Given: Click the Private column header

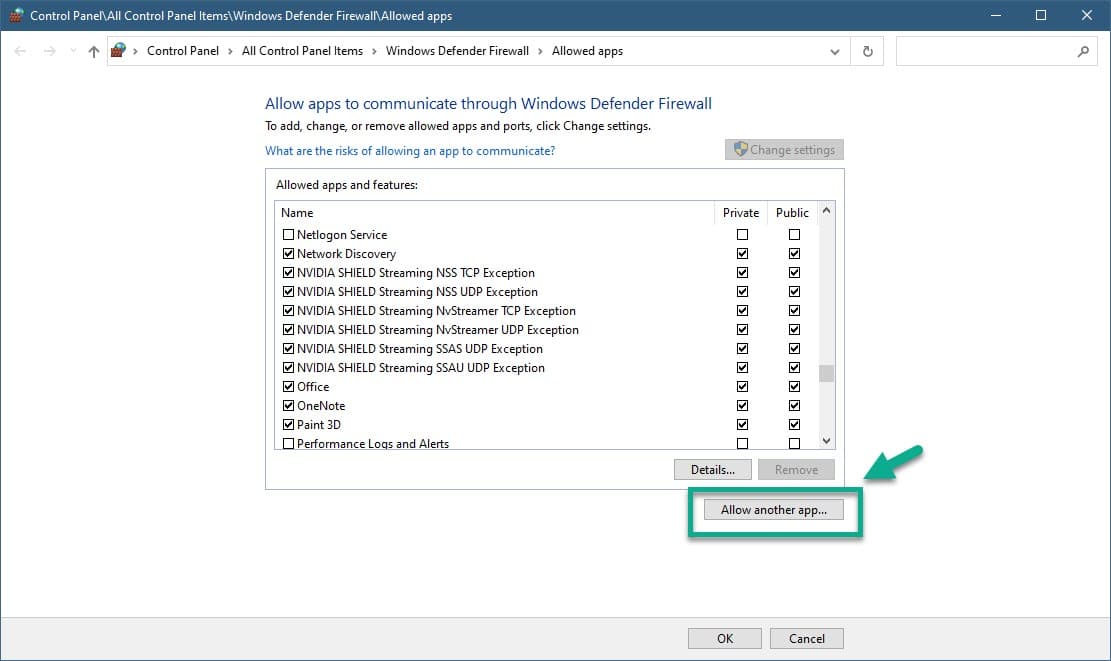Looking at the screenshot, I should tap(740, 213).
